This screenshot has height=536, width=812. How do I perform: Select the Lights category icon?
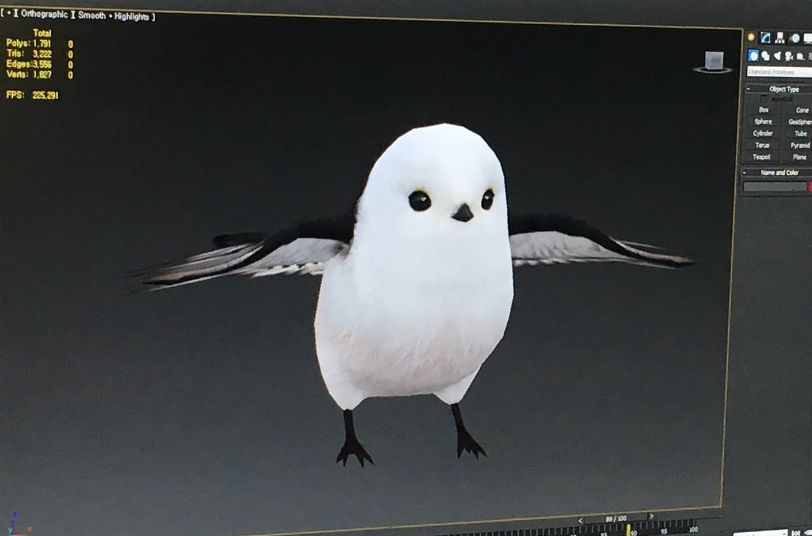click(x=778, y=55)
